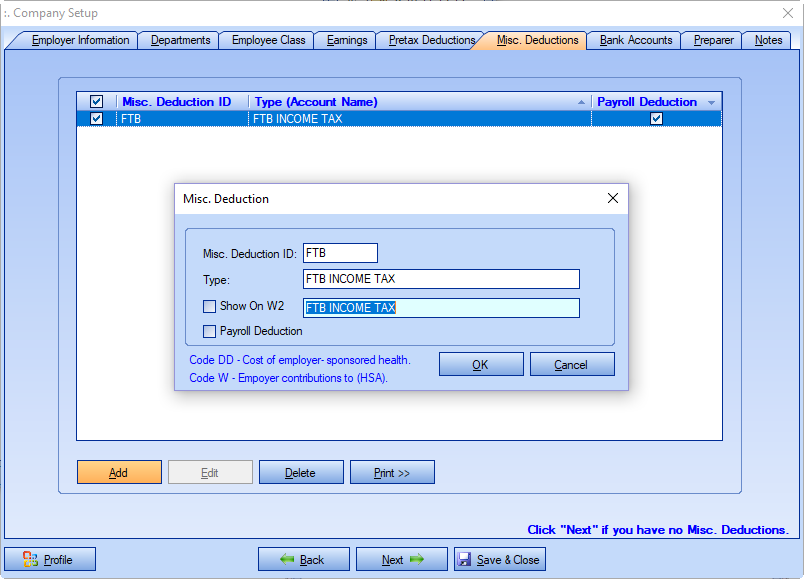Toggle FTB row Payroll Deduction checkbox

point(656,118)
